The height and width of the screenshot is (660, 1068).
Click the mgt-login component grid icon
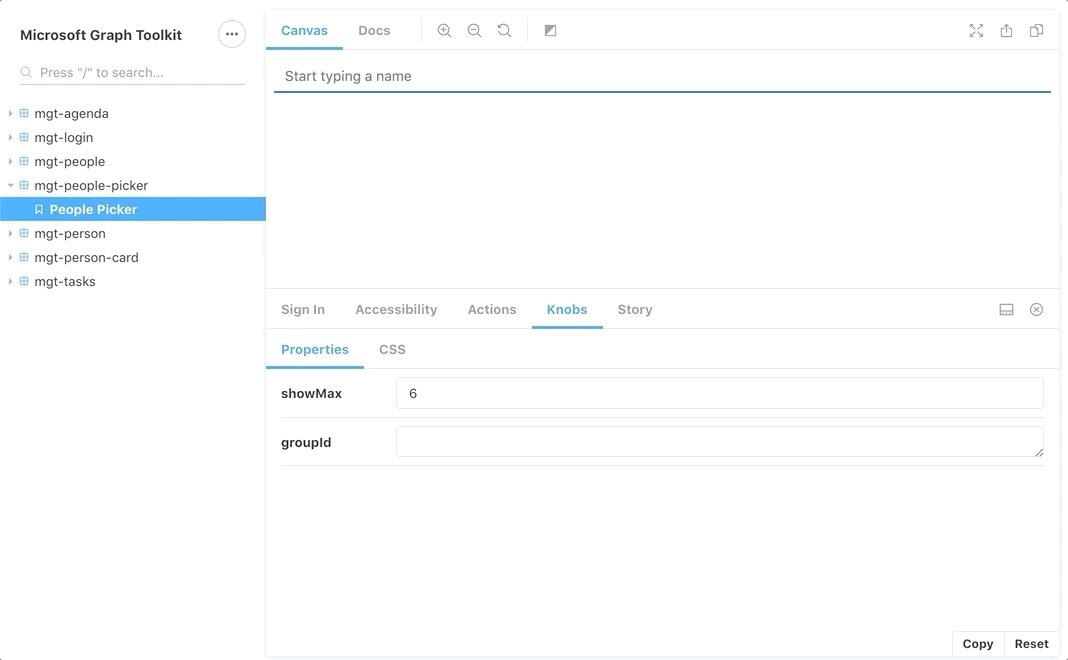(24, 137)
